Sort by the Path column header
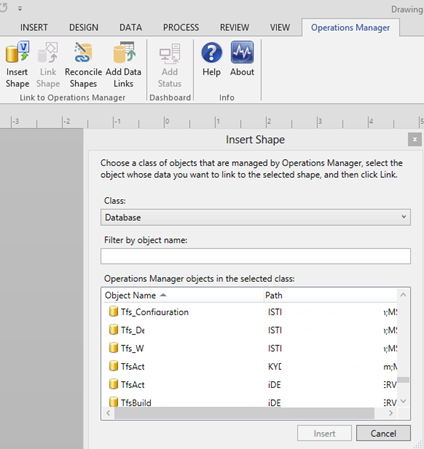Viewport: 424px width, 449px height. point(330,295)
